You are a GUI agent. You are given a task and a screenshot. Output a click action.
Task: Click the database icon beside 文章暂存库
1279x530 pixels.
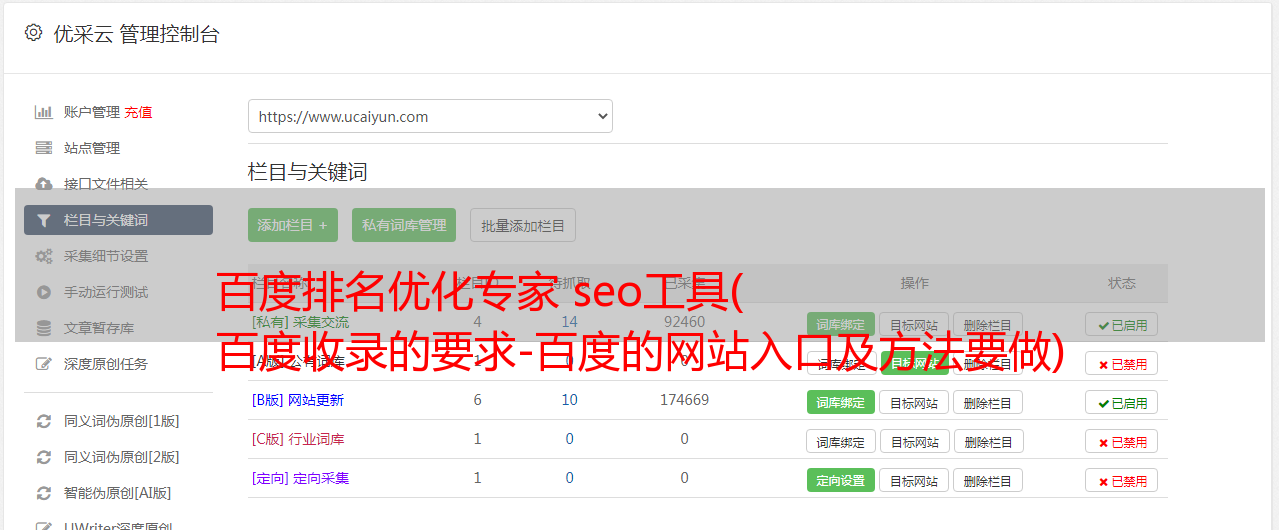click(x=43, y=328)
